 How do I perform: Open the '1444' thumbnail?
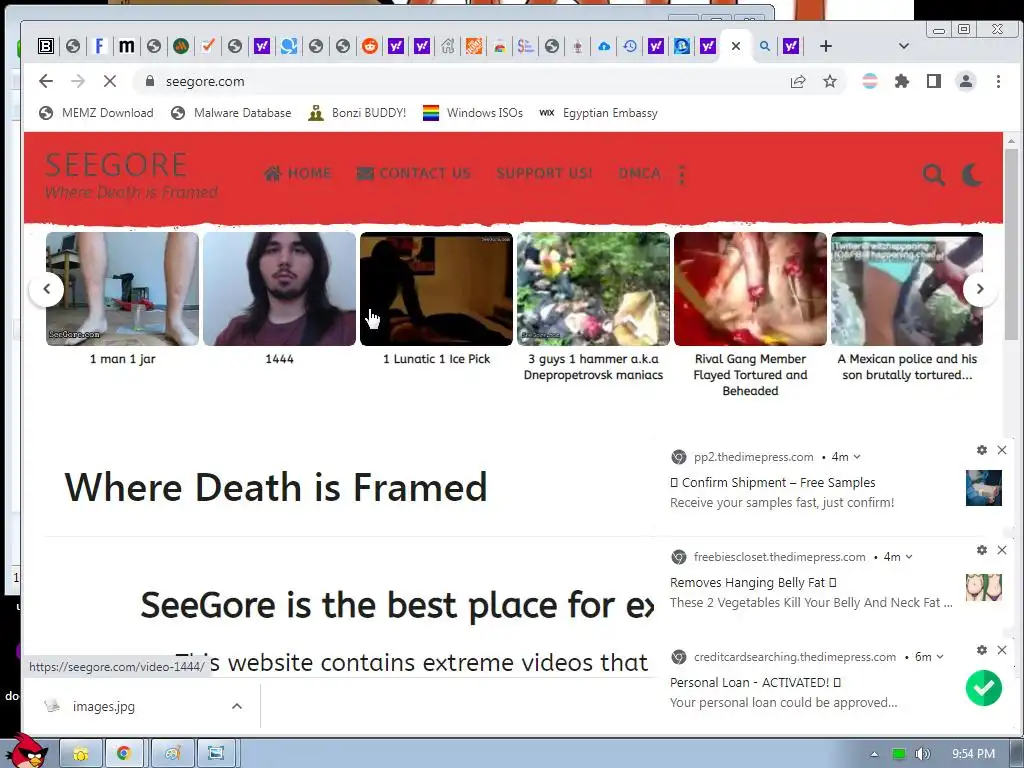click(280, 289)
